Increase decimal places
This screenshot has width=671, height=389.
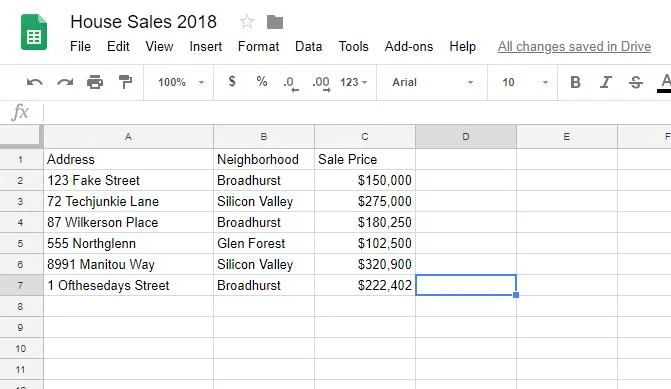[321, 83]
